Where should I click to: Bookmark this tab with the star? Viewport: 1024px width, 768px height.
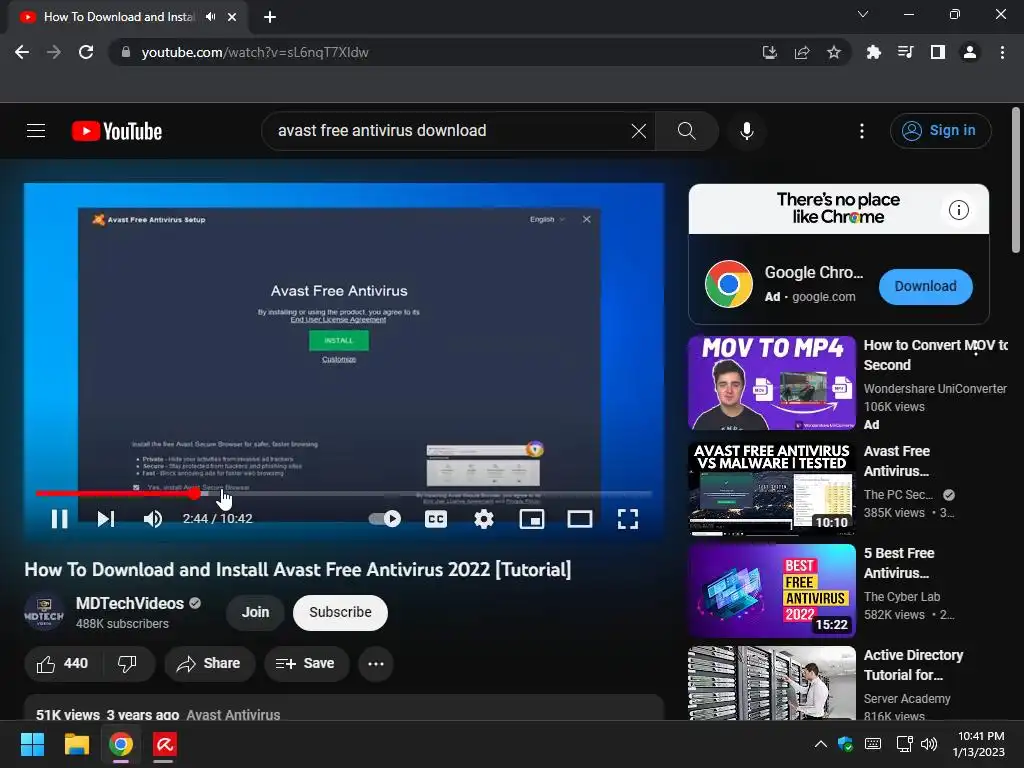pyautogui.click(x=834, y=52)
